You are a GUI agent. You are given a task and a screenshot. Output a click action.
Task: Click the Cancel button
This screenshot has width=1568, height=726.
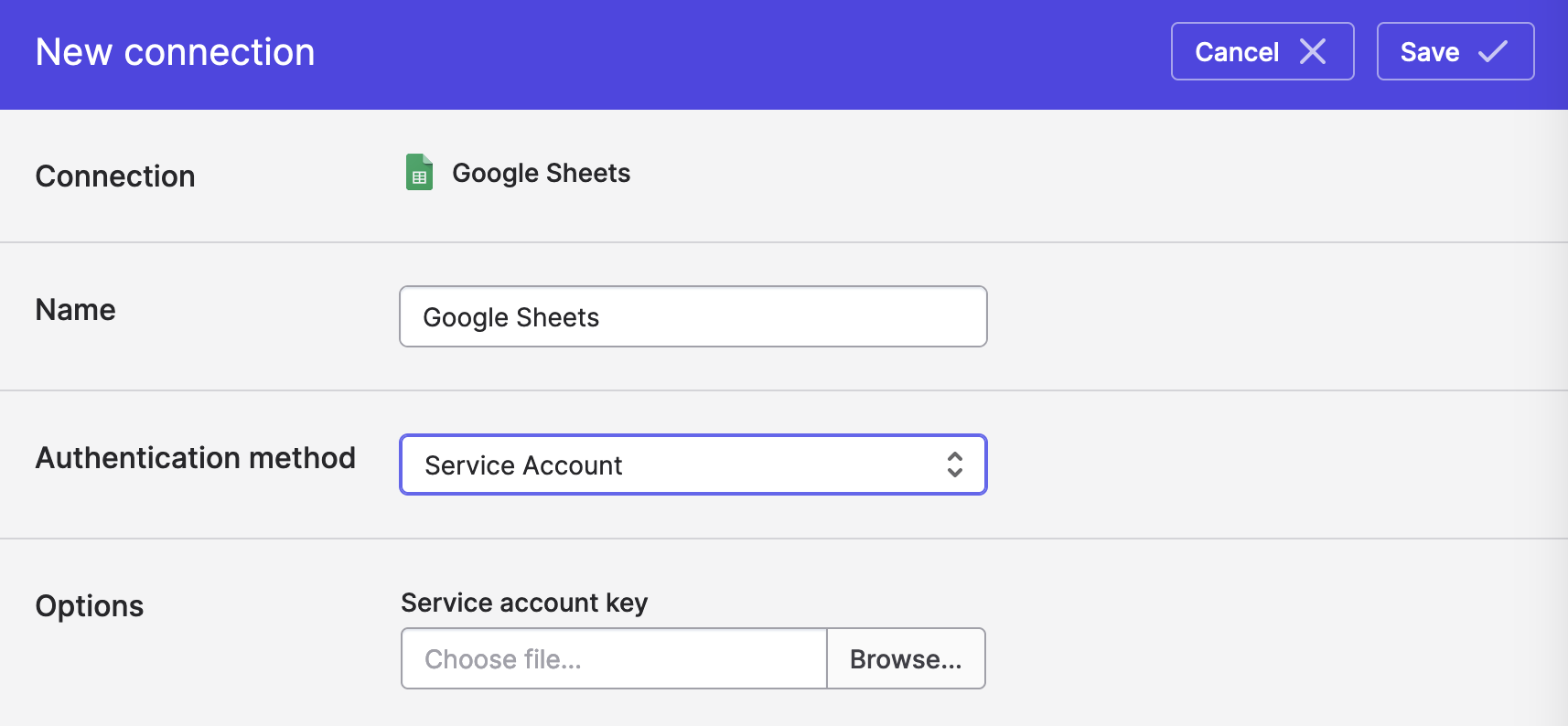coord(1262,51)
